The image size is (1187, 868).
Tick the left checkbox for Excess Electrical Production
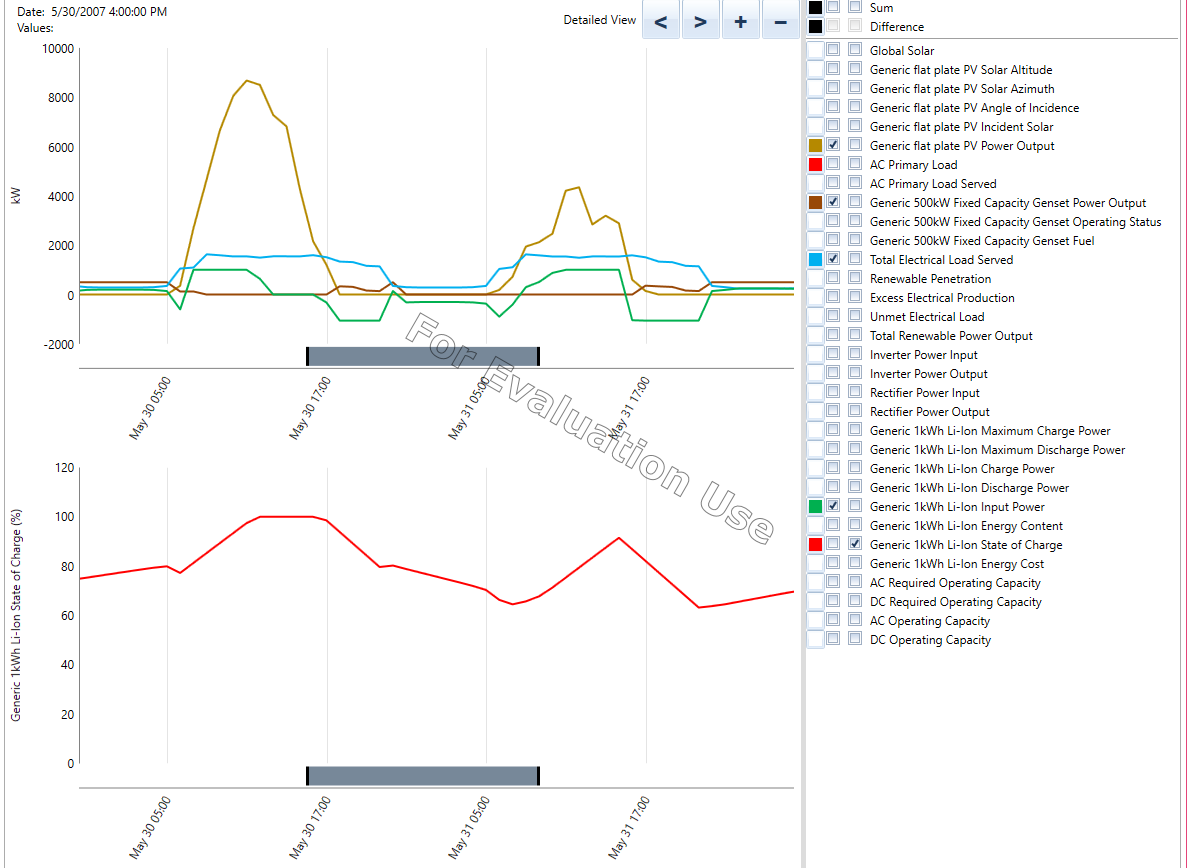coord(834,297)
